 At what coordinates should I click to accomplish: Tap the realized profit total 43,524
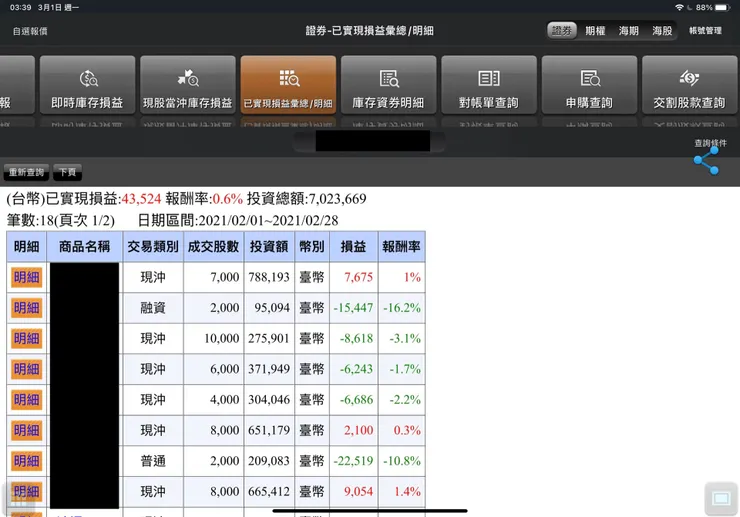[x=142, y=199]
